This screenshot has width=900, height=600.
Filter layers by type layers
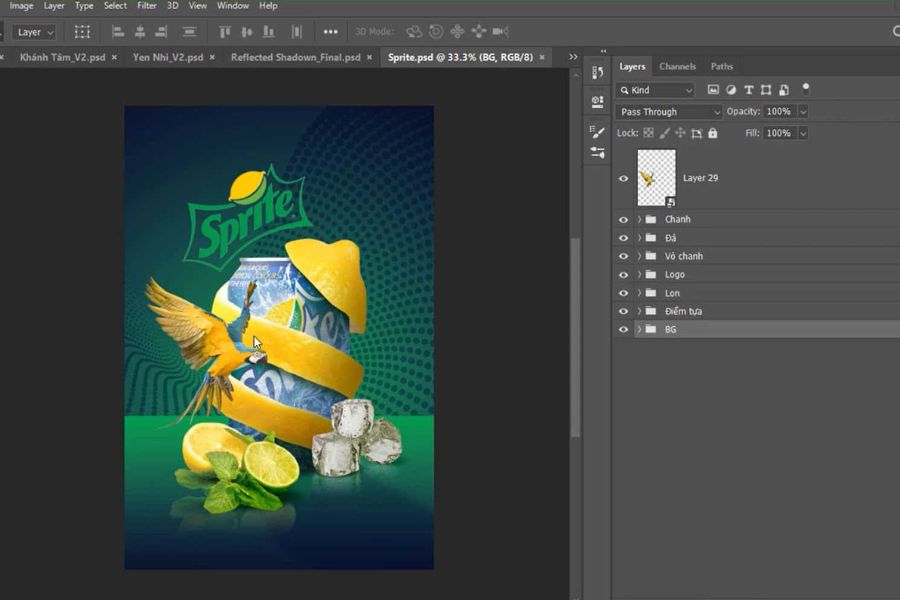tap(748, 90)
